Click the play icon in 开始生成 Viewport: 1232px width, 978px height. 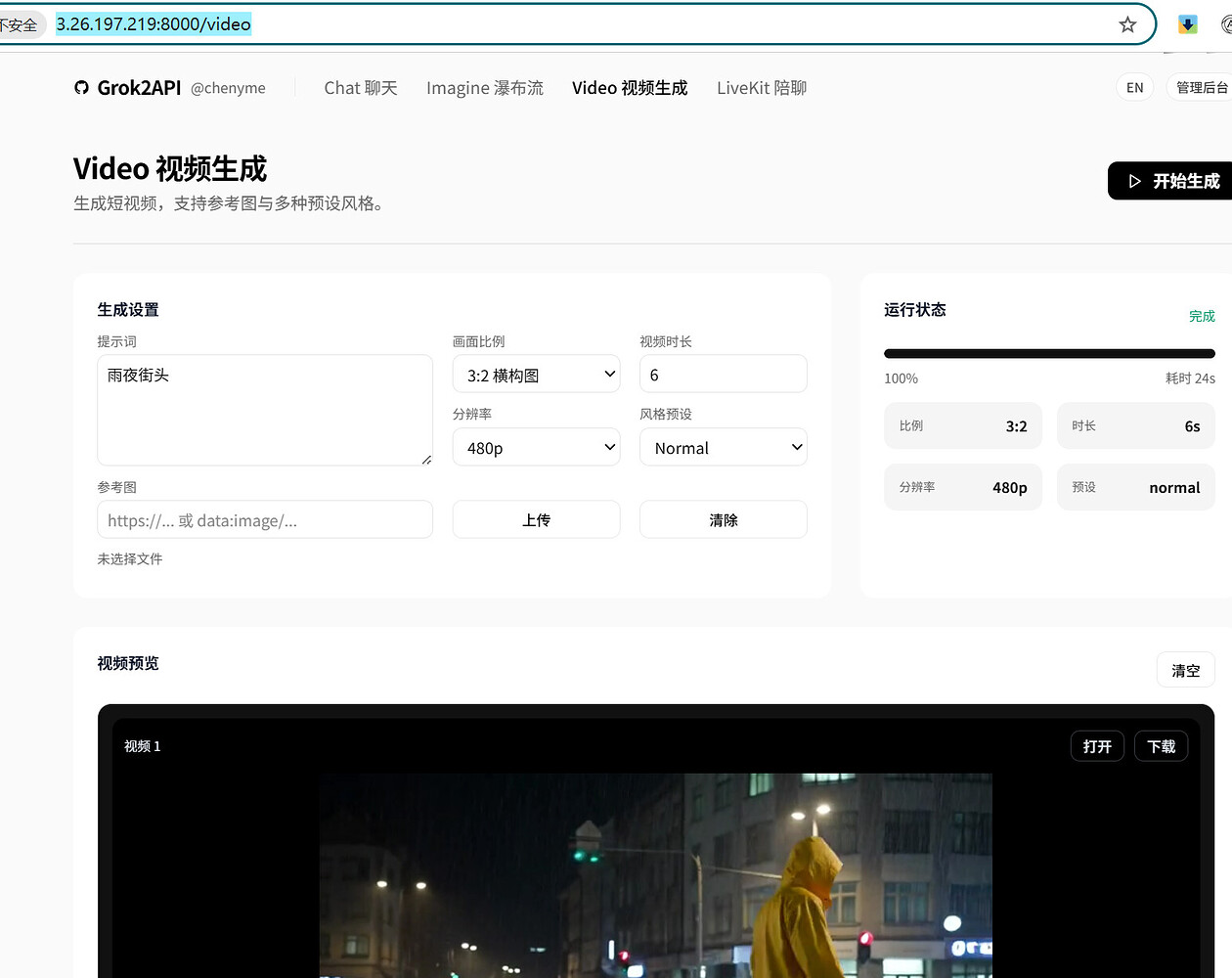pos(1134,181)
